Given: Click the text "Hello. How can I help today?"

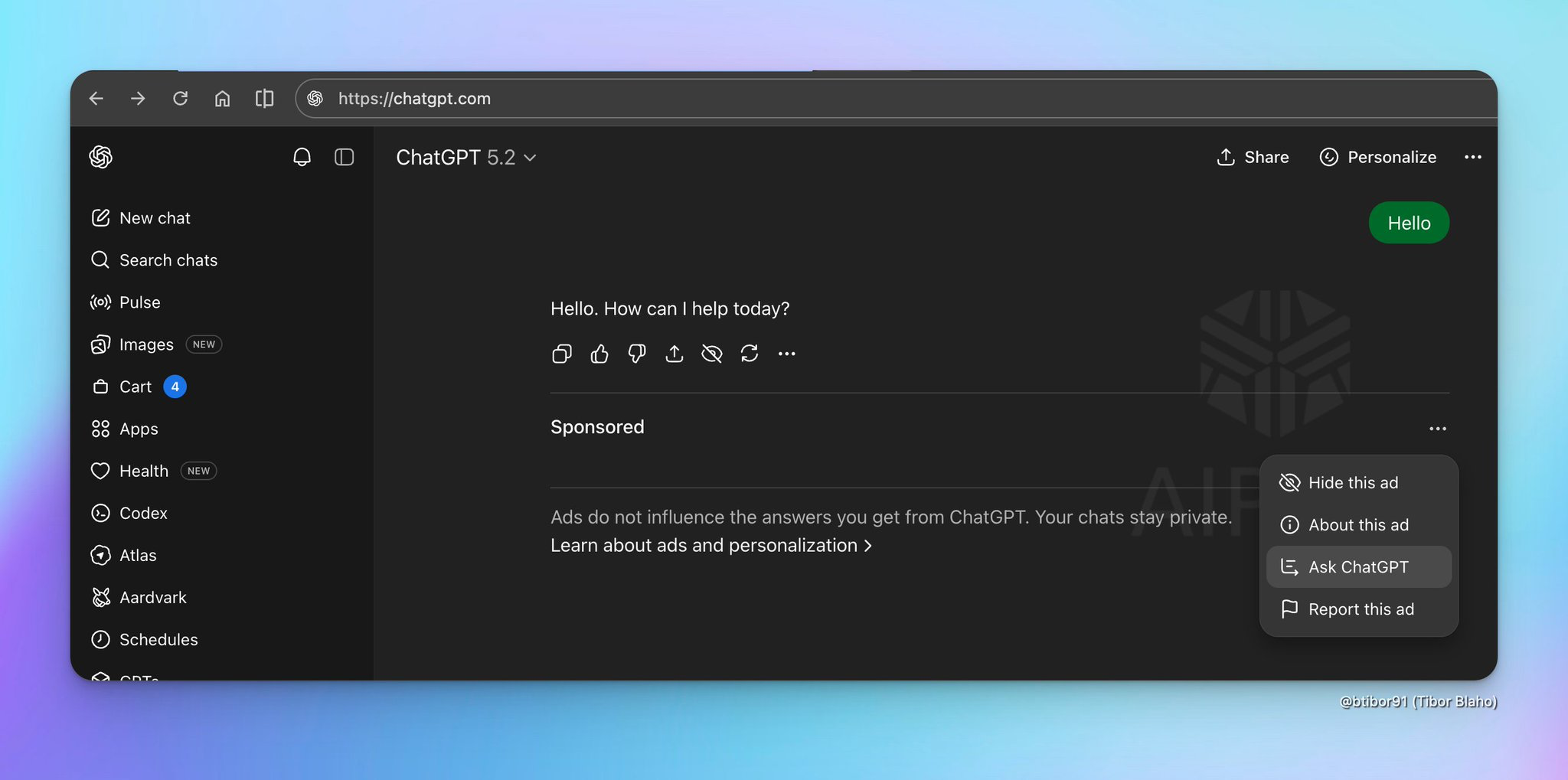Looking at the screenshot, I should [670, 308].
